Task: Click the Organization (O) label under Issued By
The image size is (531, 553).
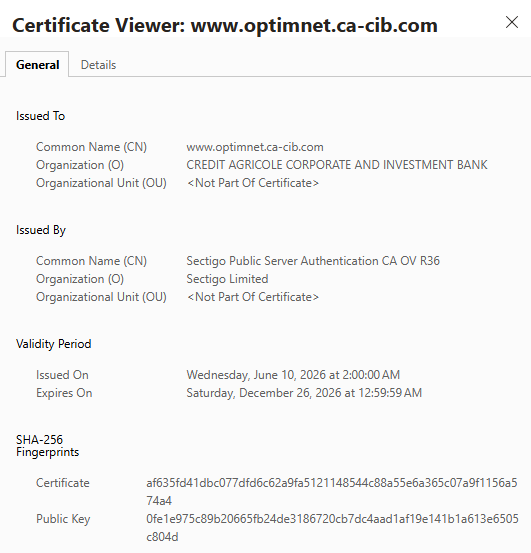Action: [x=80, y=279]
